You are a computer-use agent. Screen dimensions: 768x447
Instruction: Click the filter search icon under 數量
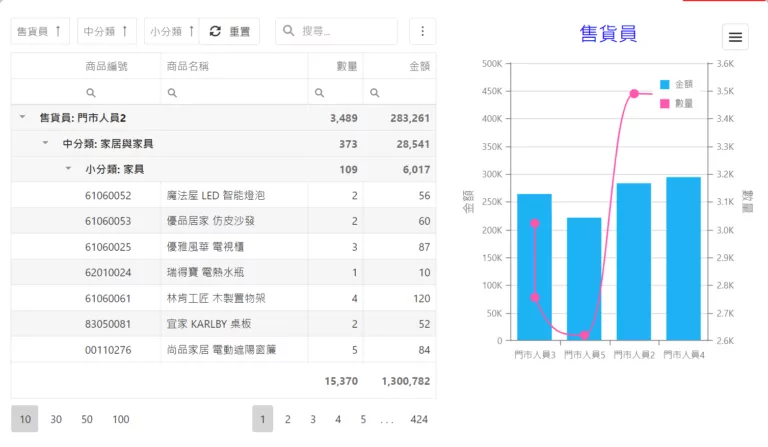click(x=319, y=92)
